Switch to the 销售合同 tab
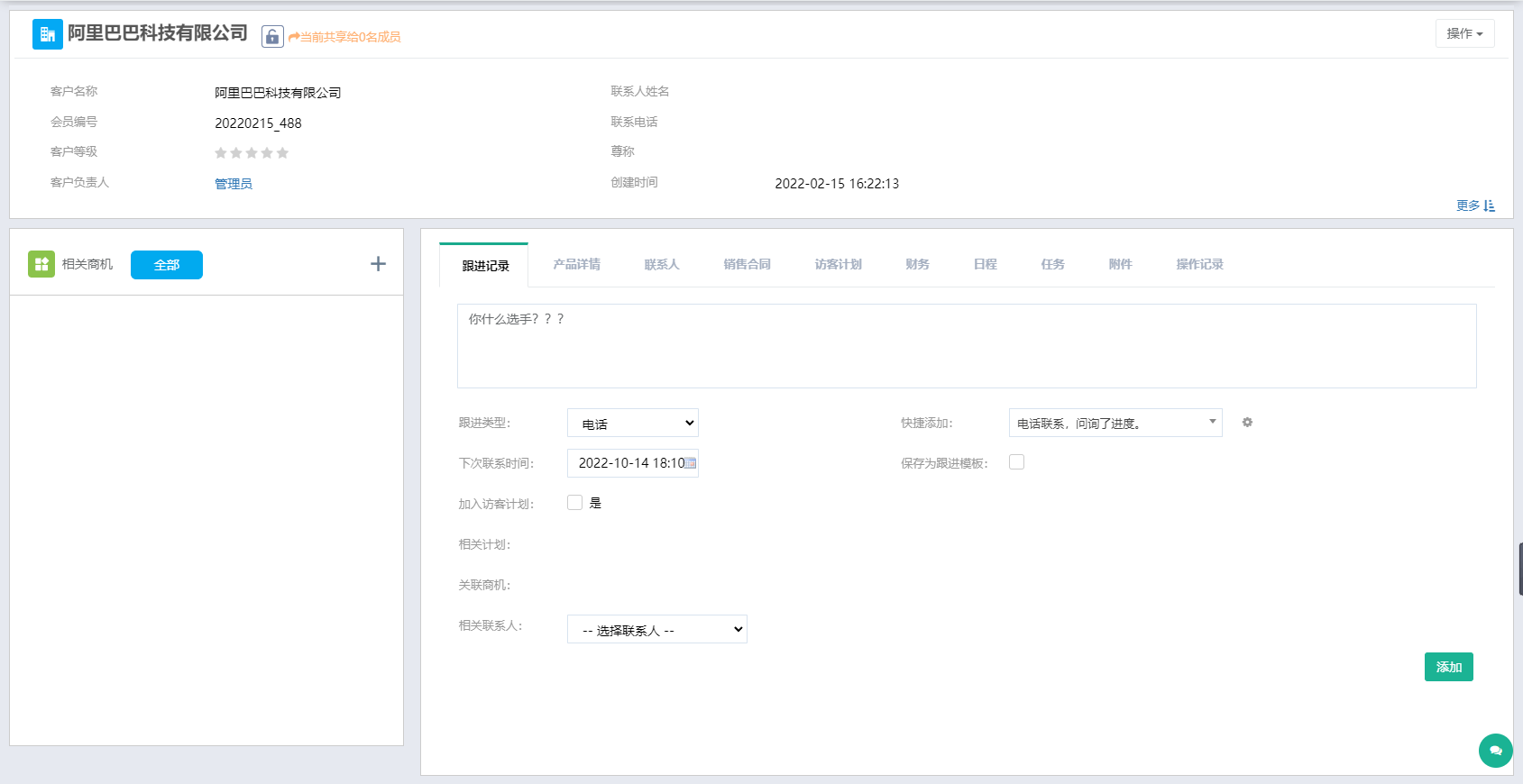Image resolution: width=1523 pixels, height=784 pixels. [747, 264]
